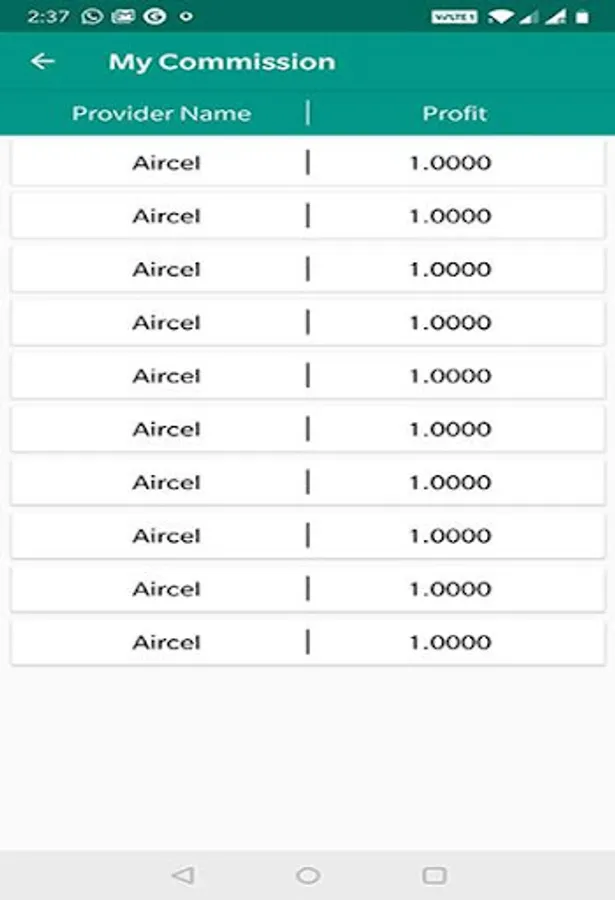Screen dimensions: 615x900
Task: Tap the circular G notification icon
Action: tap(154, 16)
